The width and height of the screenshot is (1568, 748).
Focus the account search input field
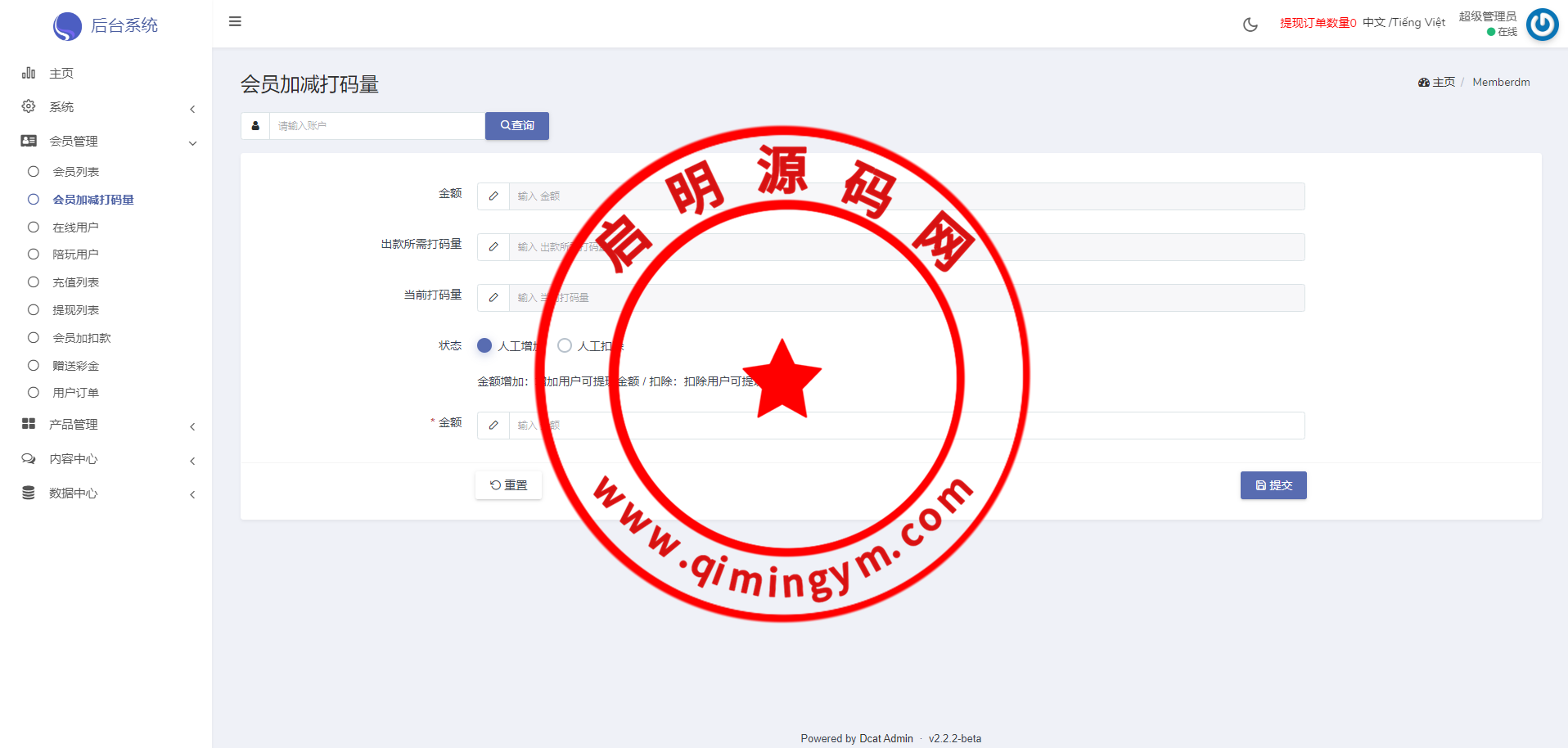[376, 126]
